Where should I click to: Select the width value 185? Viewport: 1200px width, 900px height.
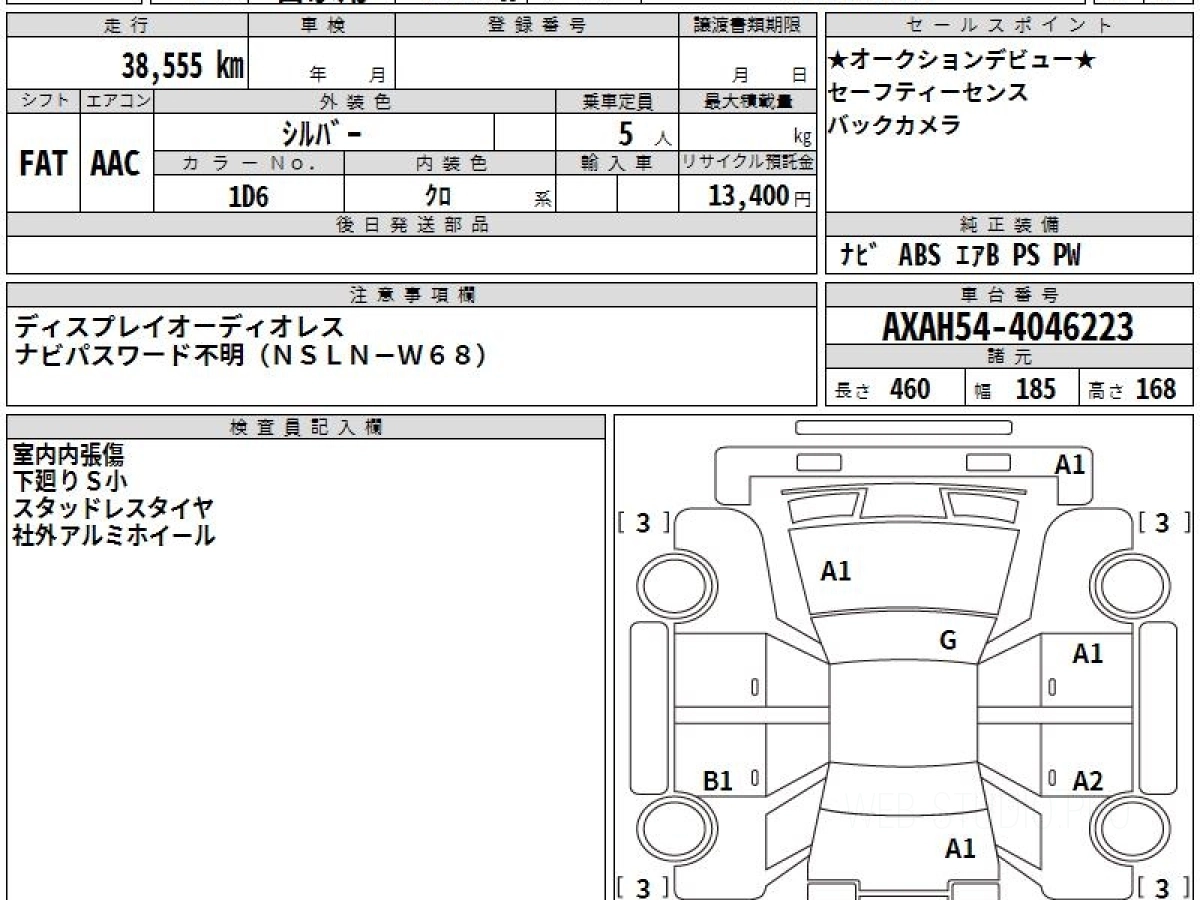coord(1036,388)
